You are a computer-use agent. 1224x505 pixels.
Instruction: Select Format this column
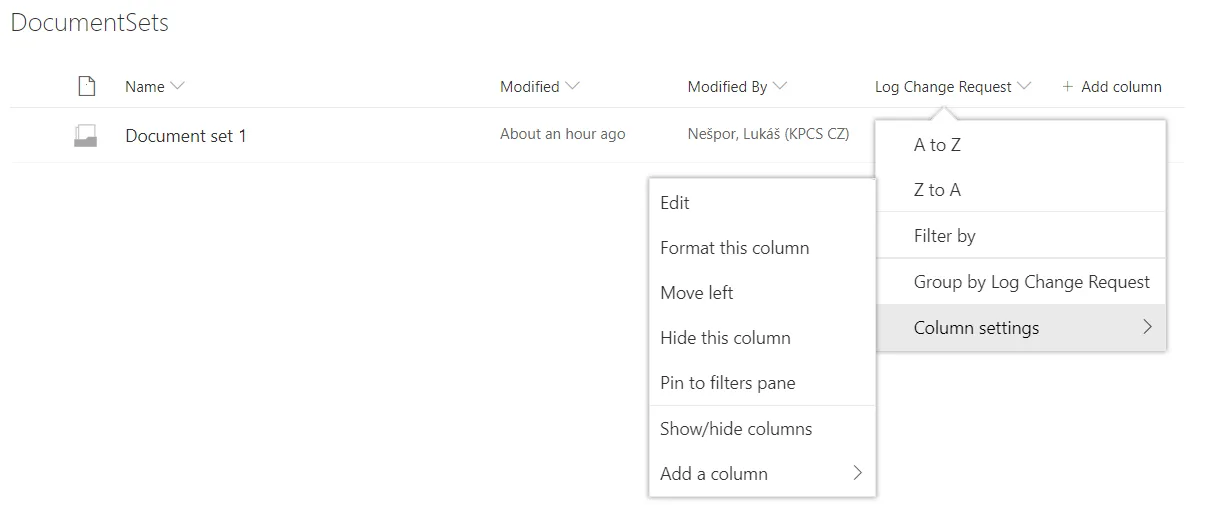(734, 248)
